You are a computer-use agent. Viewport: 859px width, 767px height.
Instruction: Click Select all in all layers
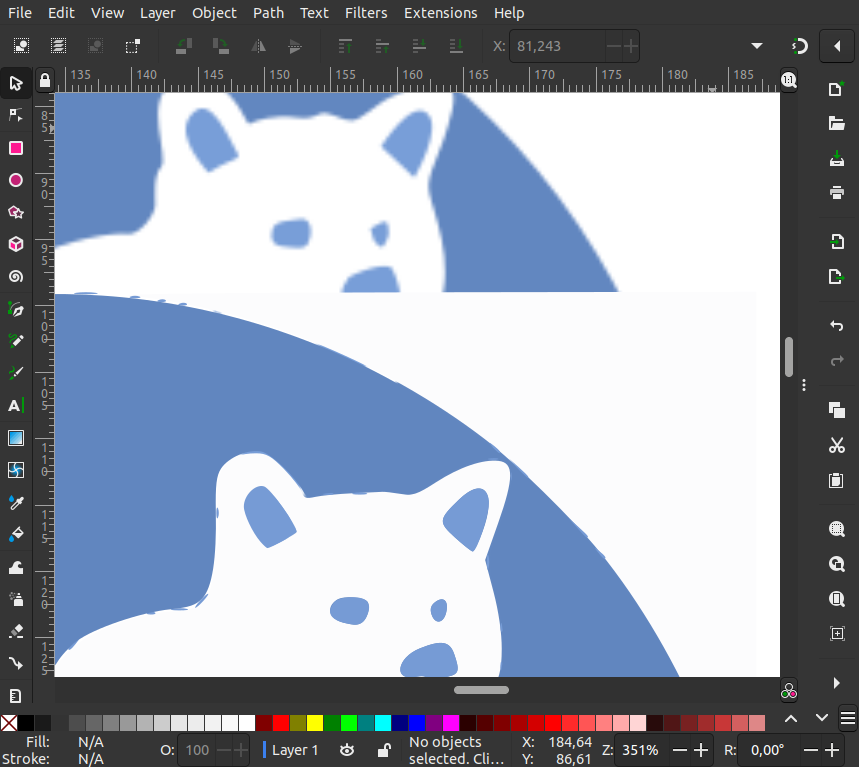58,46
